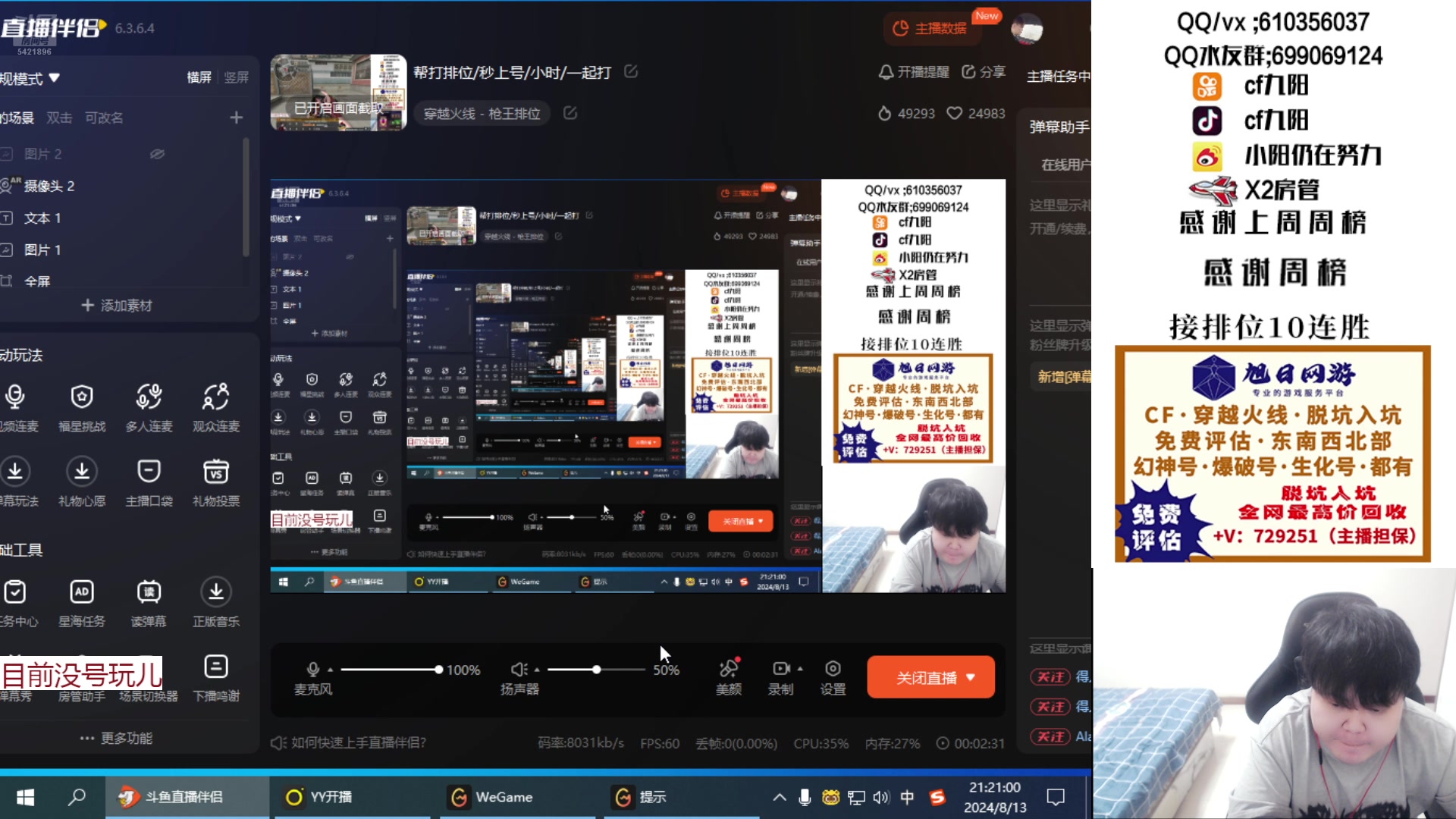This screenshot has width=1456, height=819.
Task: Click the 开播提醒 bell notification
Action: (913, 72)
